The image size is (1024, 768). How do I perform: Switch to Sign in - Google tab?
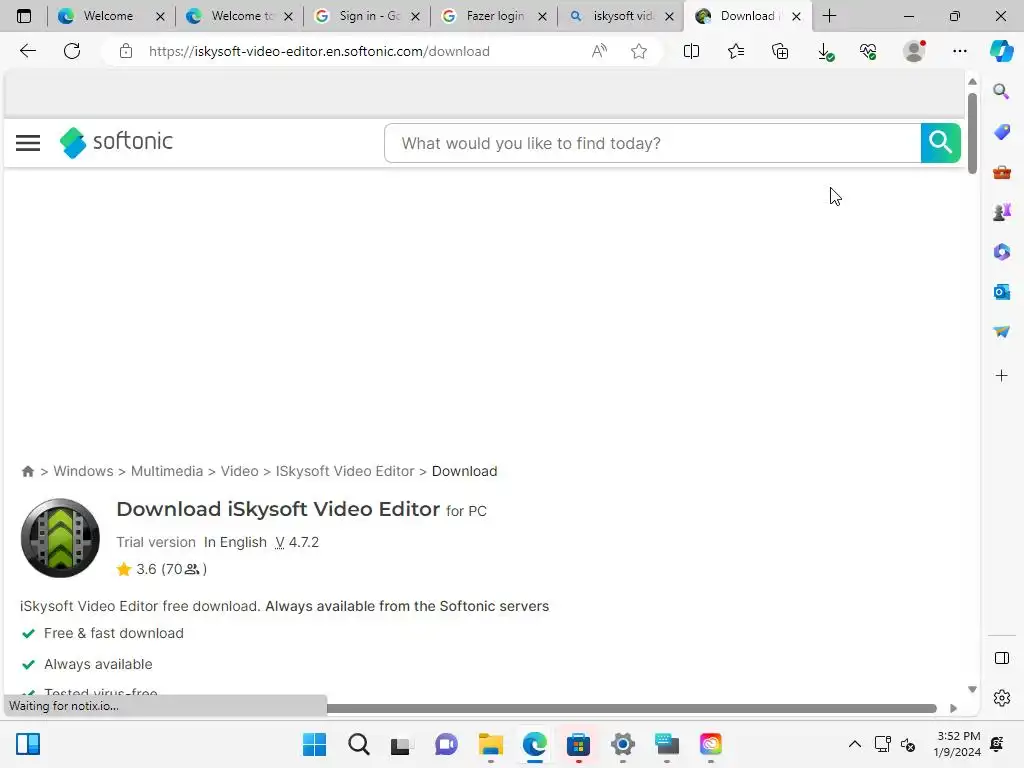(x=366, y=16)
